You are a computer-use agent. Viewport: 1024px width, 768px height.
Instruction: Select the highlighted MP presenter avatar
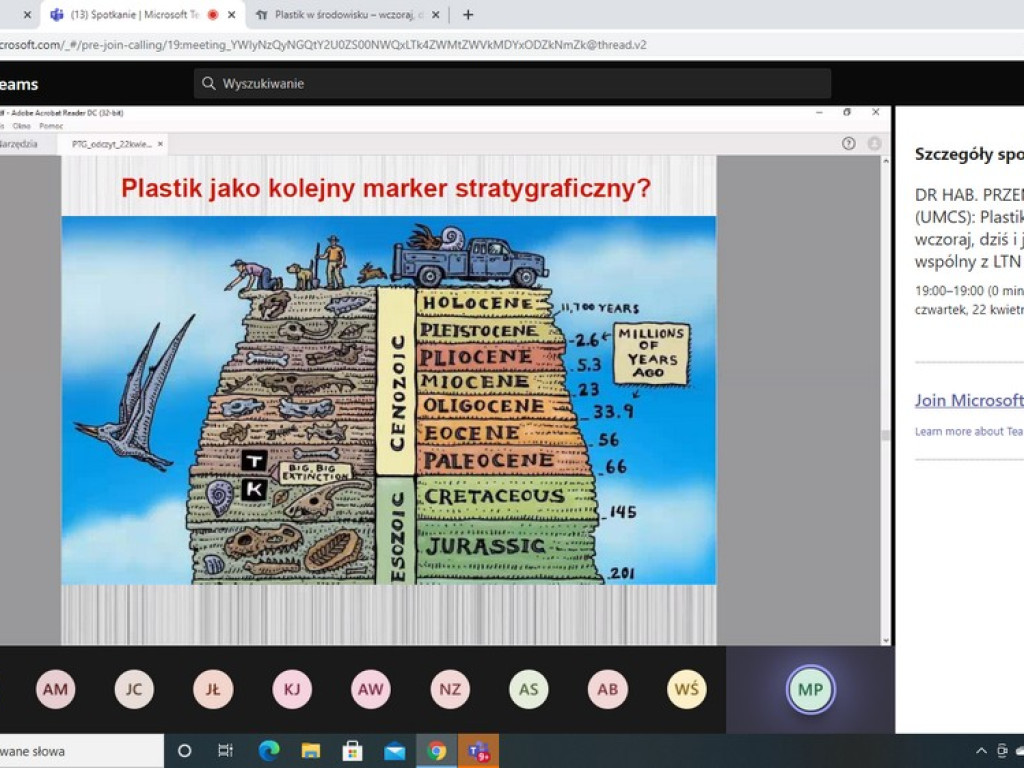[810, 690]
